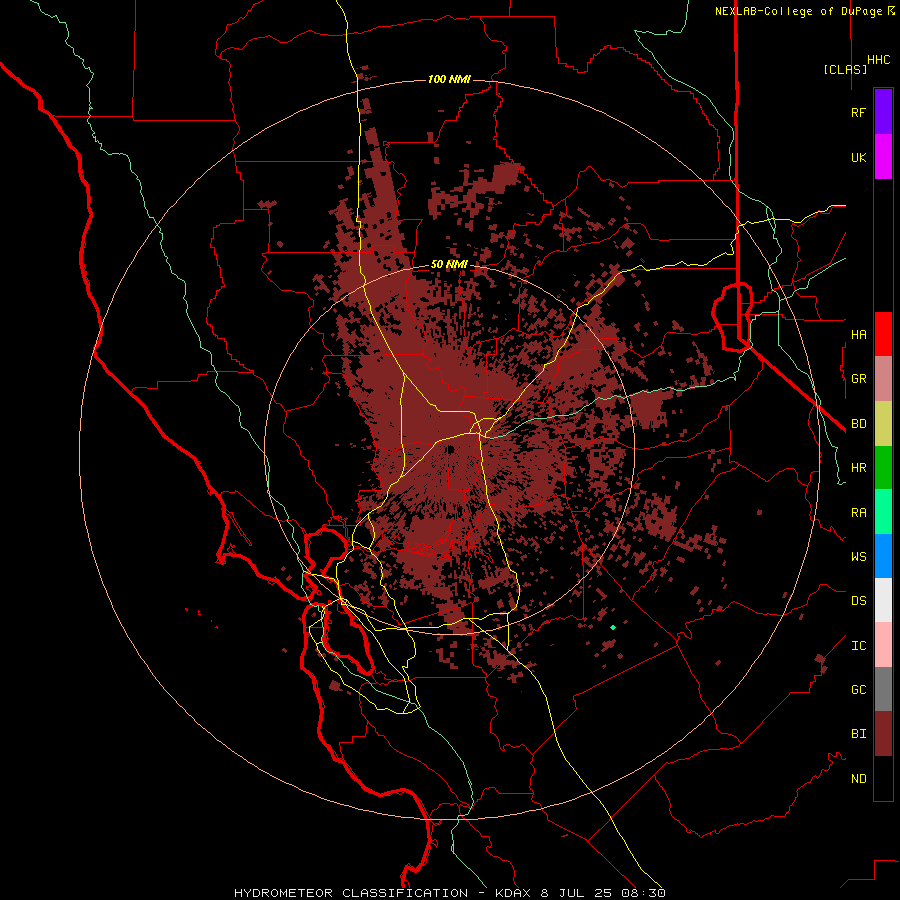Click the light pink IC legend swatch
This screenshot has width=900, height=900.
pos(883,645)
